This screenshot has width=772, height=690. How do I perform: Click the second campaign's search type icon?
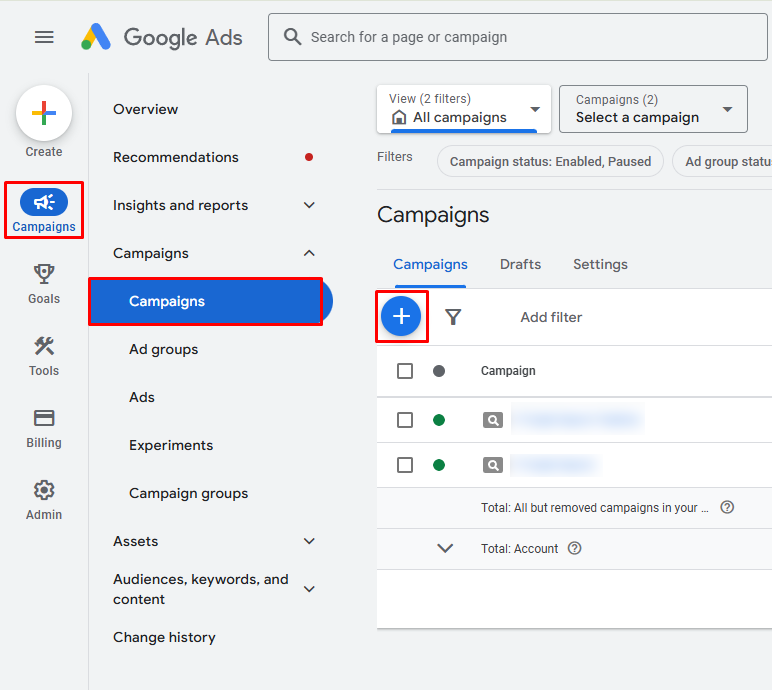click(492, 465)
